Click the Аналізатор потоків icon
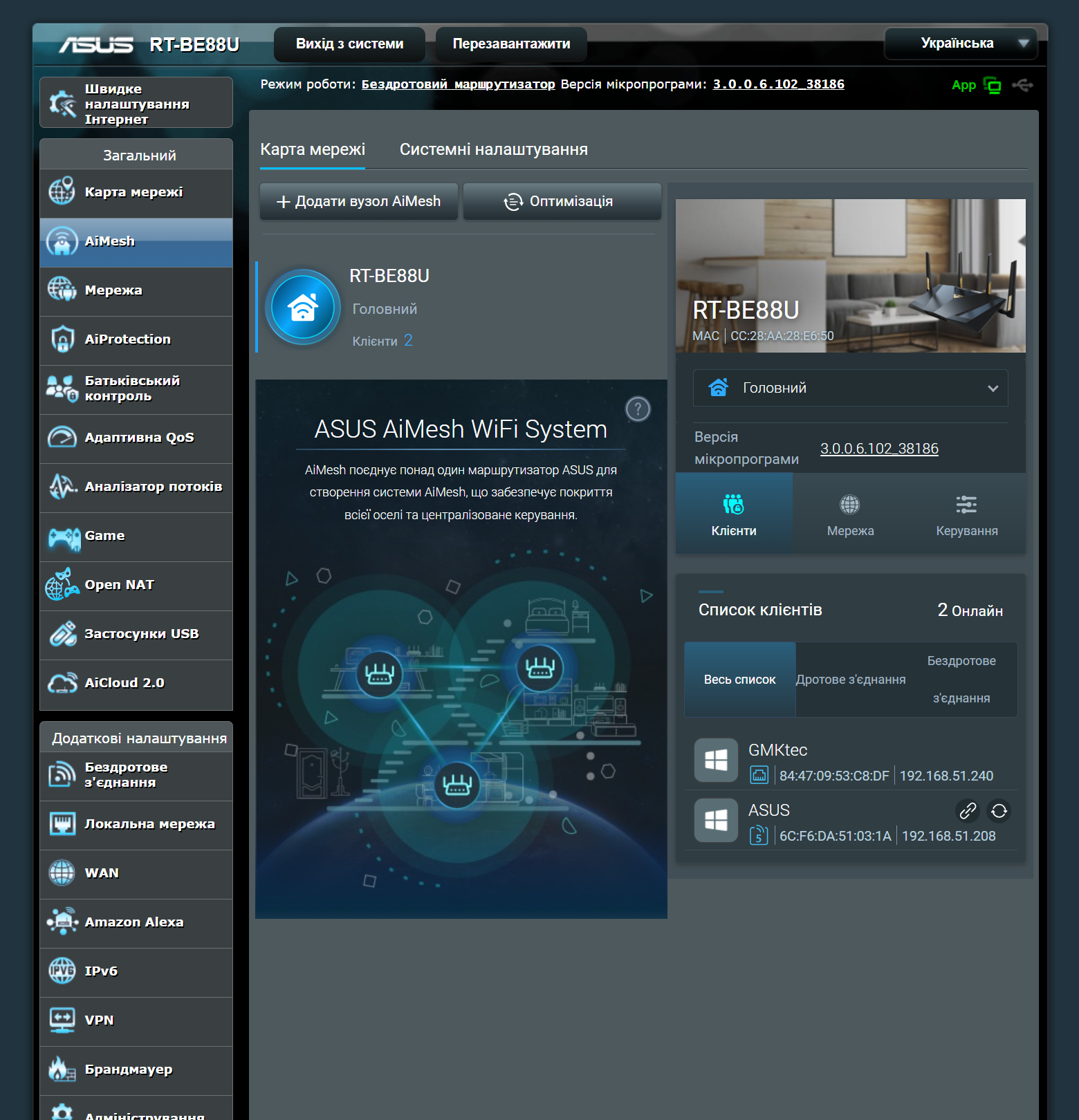This screenshot has width=1079, height=1120. [62, 487]
